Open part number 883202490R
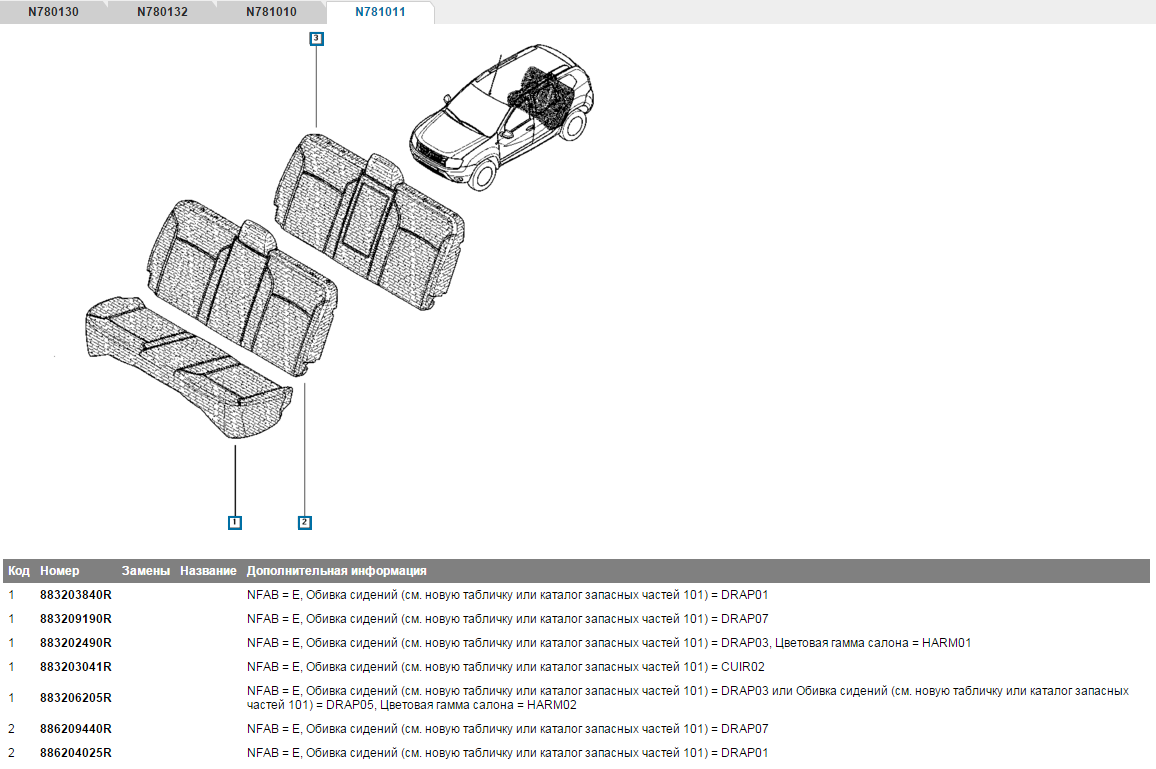This screenshot has width=1156, height=769. coord(75,643)
